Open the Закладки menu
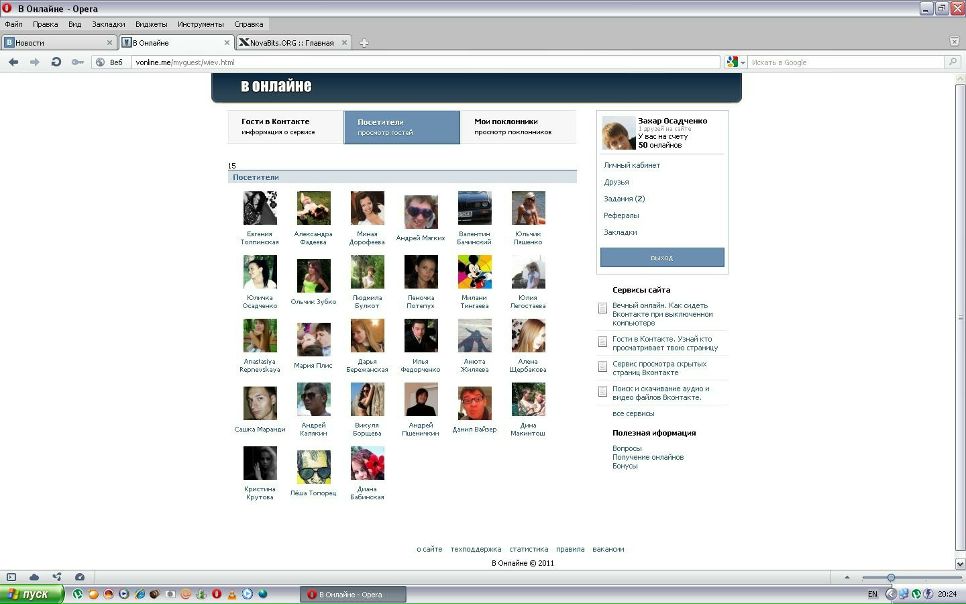966x604 pixels. (x=108, y=24)
